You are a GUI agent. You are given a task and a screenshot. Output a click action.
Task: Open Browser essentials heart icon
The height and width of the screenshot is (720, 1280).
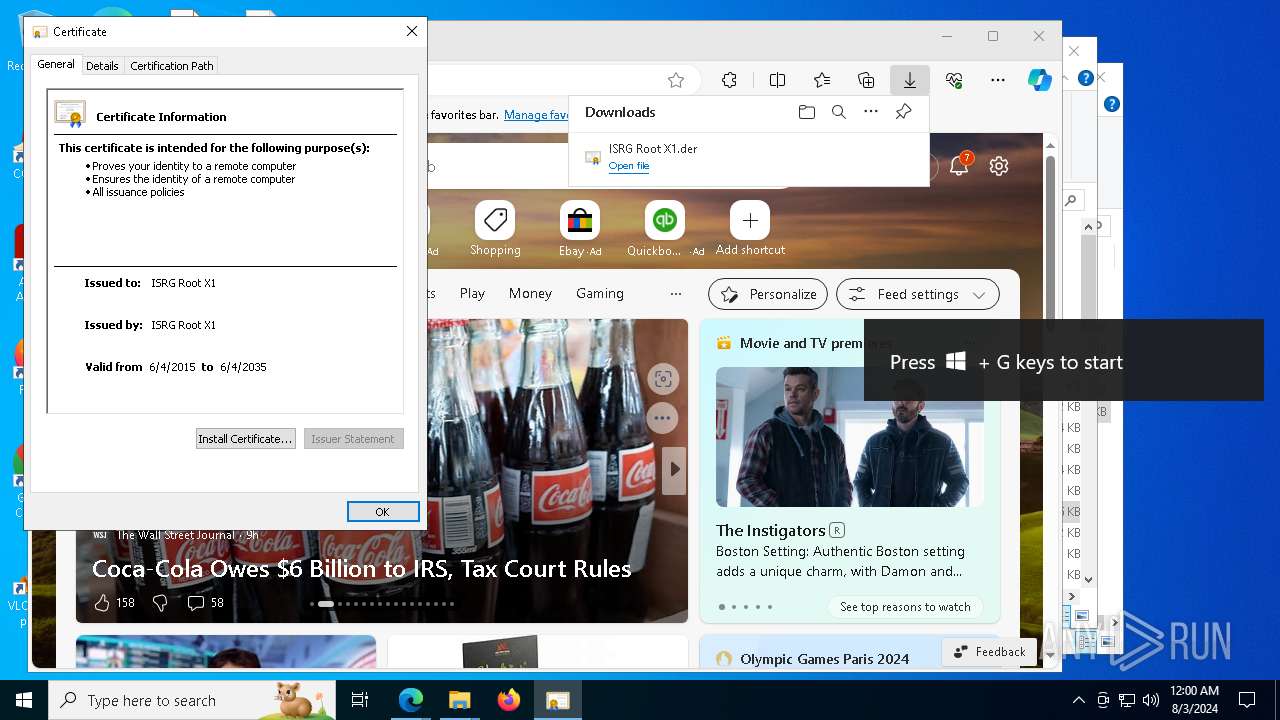954,80
